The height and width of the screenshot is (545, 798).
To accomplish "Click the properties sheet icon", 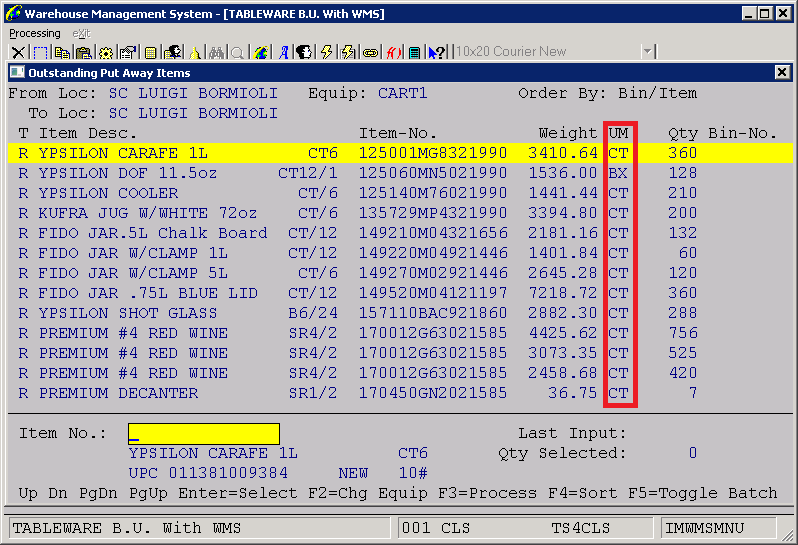I will coord(128,52).
